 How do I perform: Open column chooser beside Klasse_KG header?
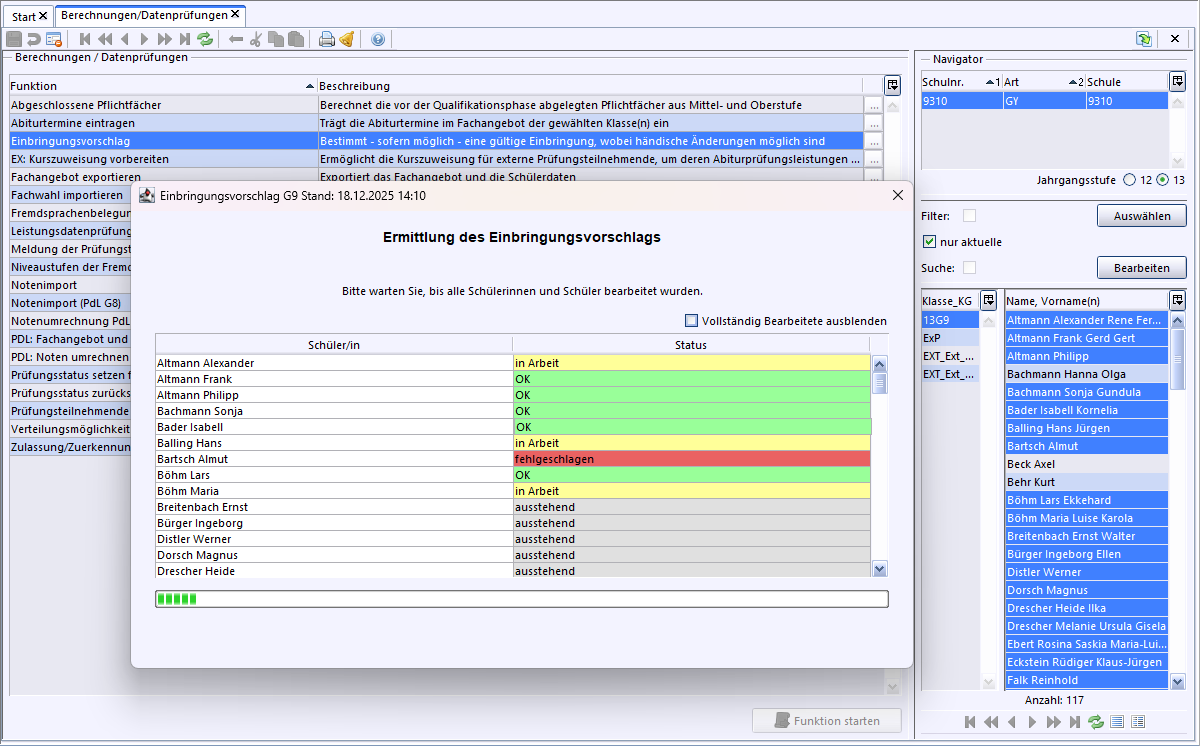(988, 300)
